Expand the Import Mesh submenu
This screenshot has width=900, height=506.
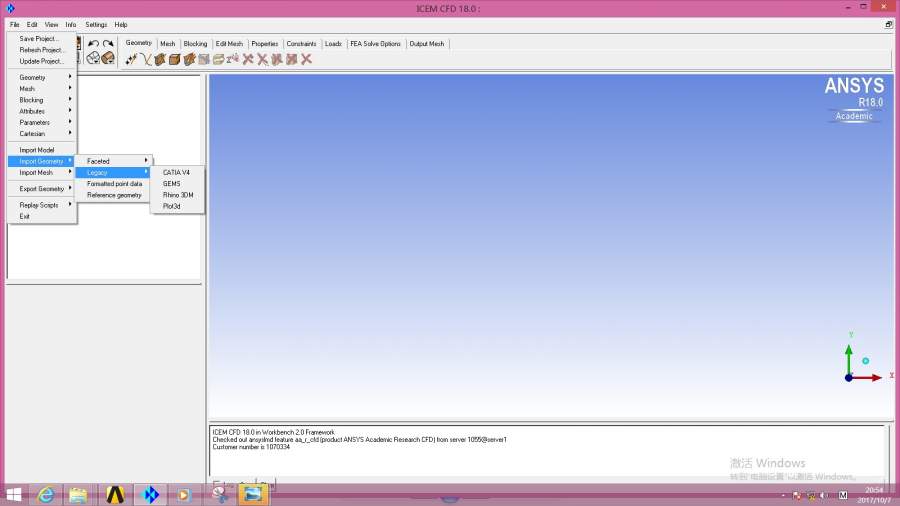(42, 173)
